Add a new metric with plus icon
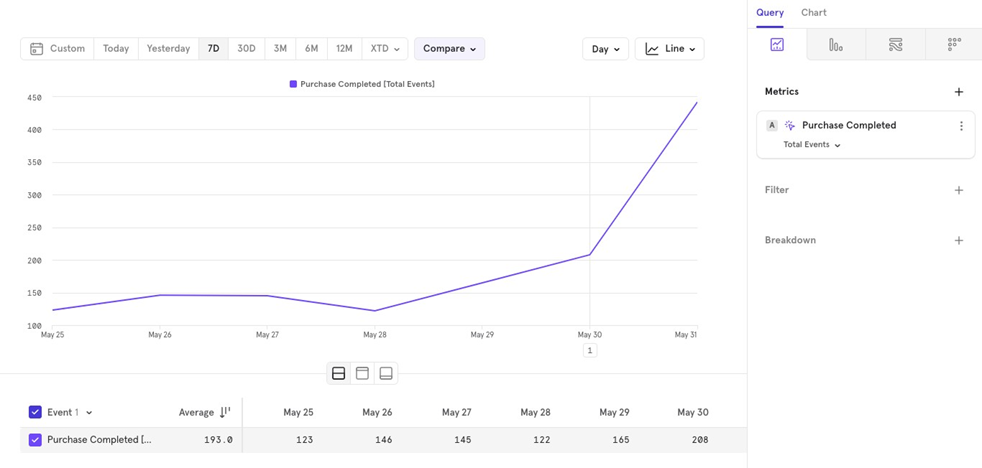The height and width of the screenshot is (468, 982). [x=958, y=92]
